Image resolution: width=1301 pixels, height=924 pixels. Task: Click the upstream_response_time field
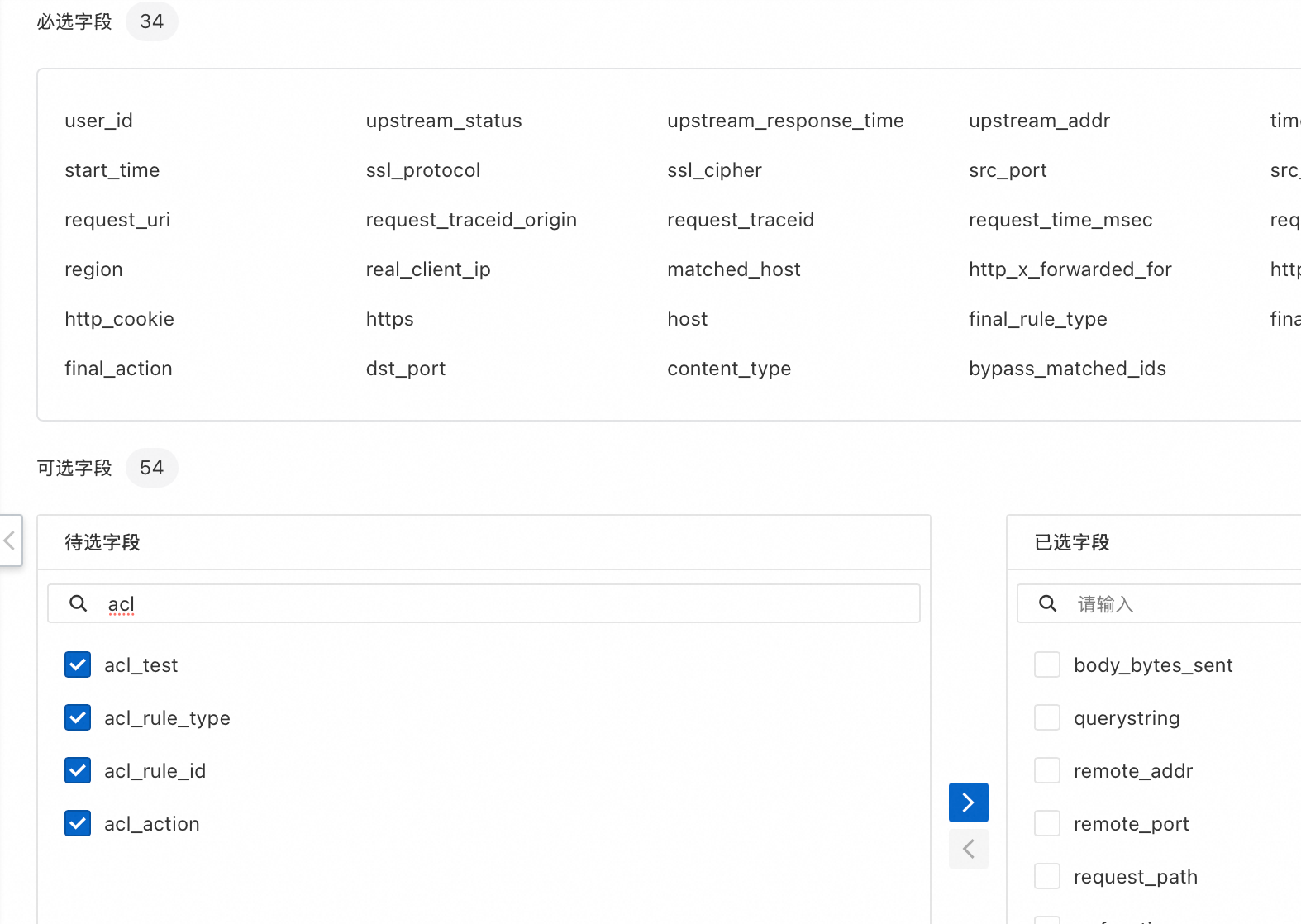point(785,121)
